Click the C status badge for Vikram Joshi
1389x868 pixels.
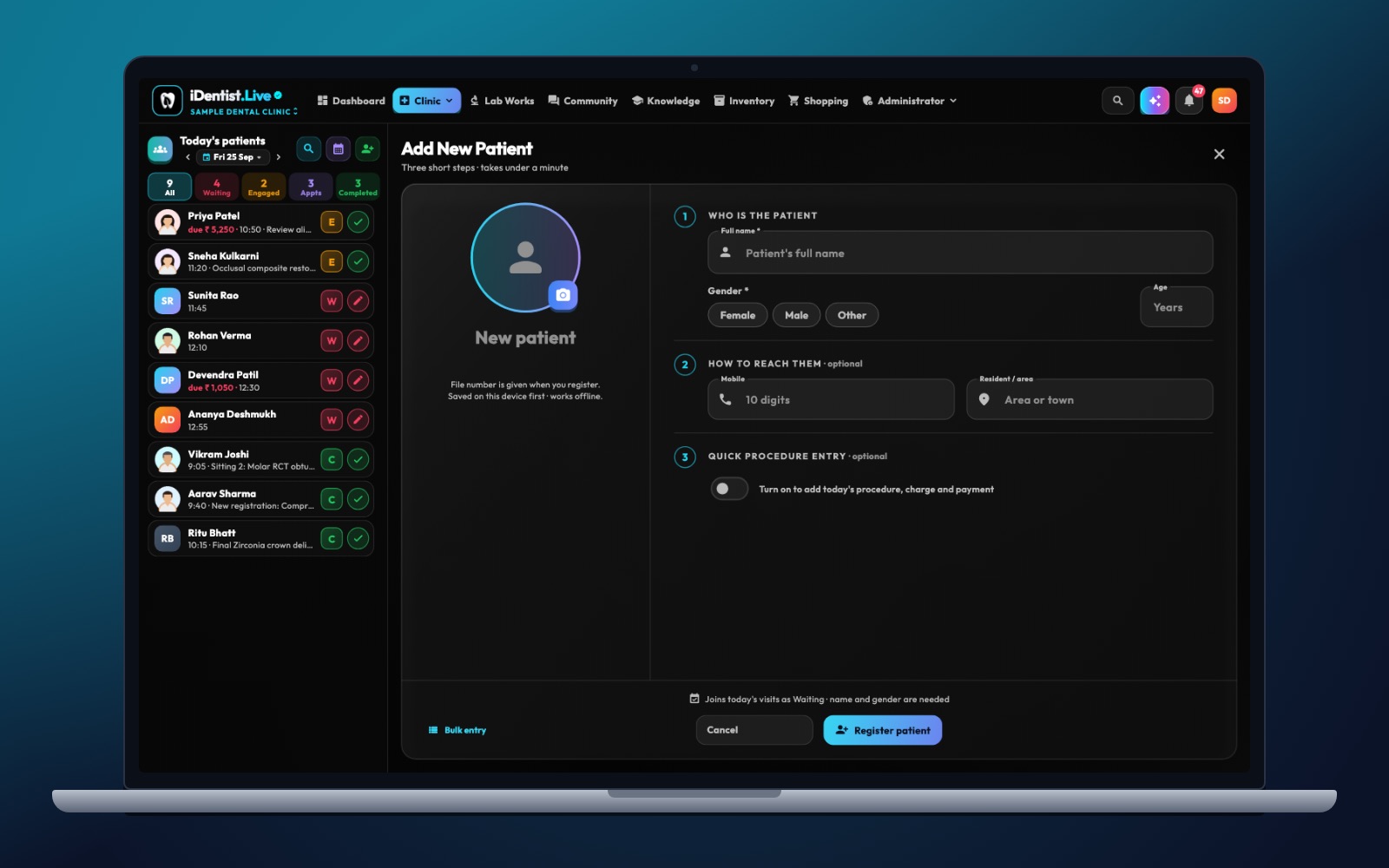coord(332,459)
